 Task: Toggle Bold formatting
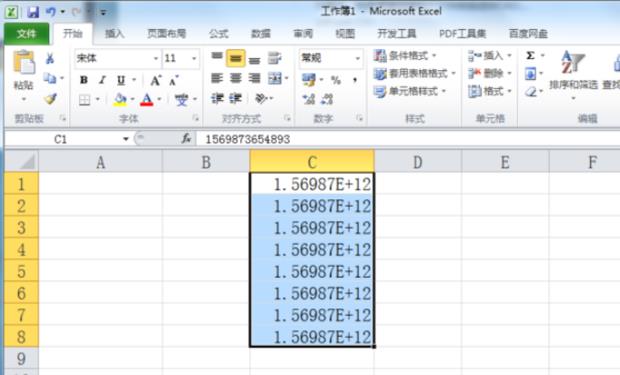pyautogui.click(x=83, y=80)
